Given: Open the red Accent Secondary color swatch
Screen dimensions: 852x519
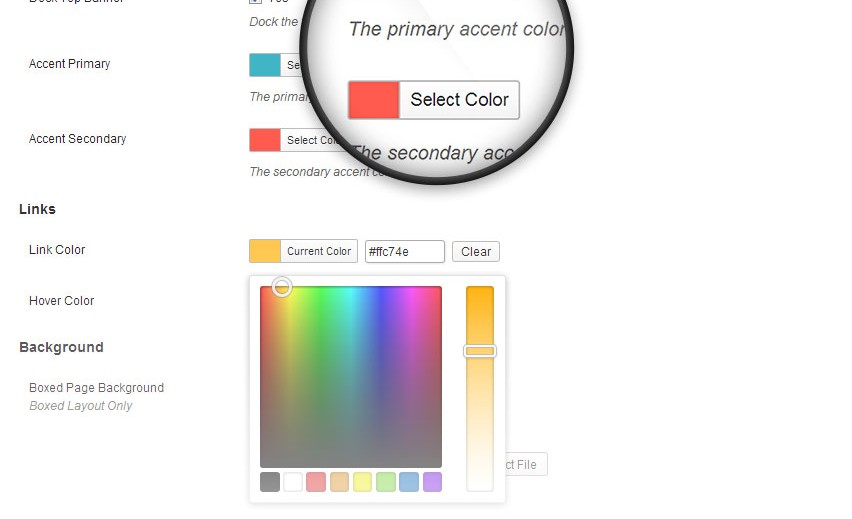Looking at the screenshot, I should click(265, 140).
